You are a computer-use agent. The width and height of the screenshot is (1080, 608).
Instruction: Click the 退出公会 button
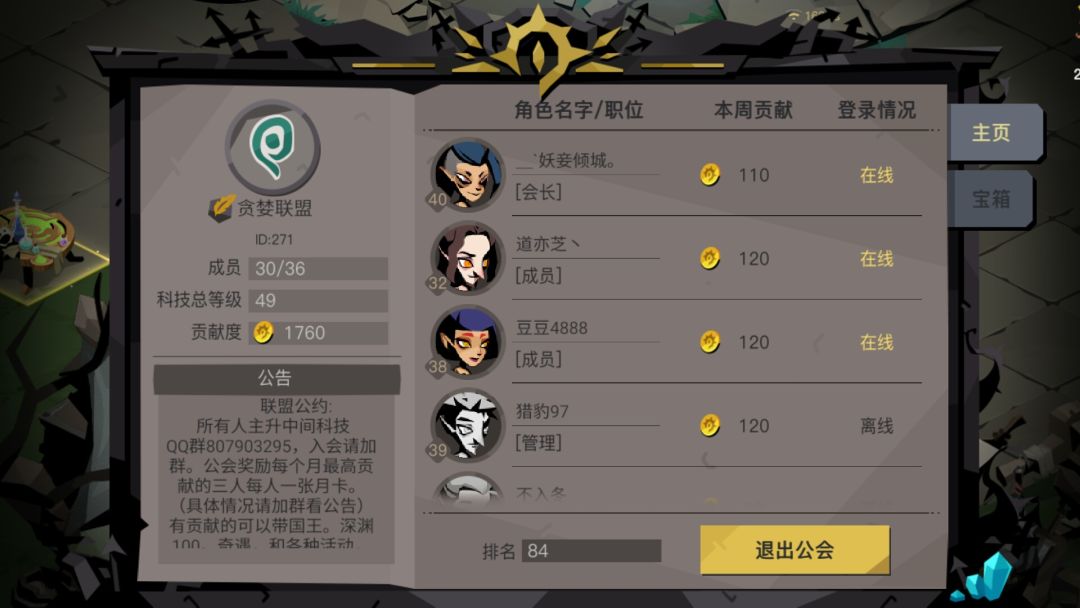click(x=795, y=549)
